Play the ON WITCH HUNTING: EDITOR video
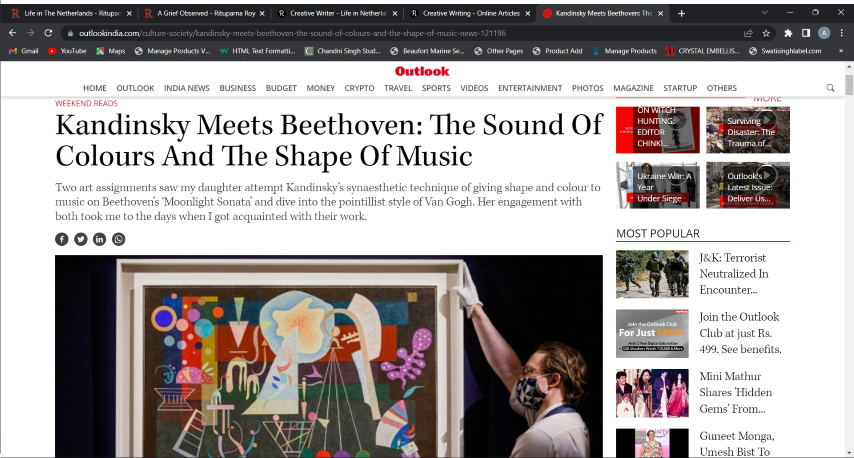The image size is (854, 458). pyautogui.click(x=658, y=130)
